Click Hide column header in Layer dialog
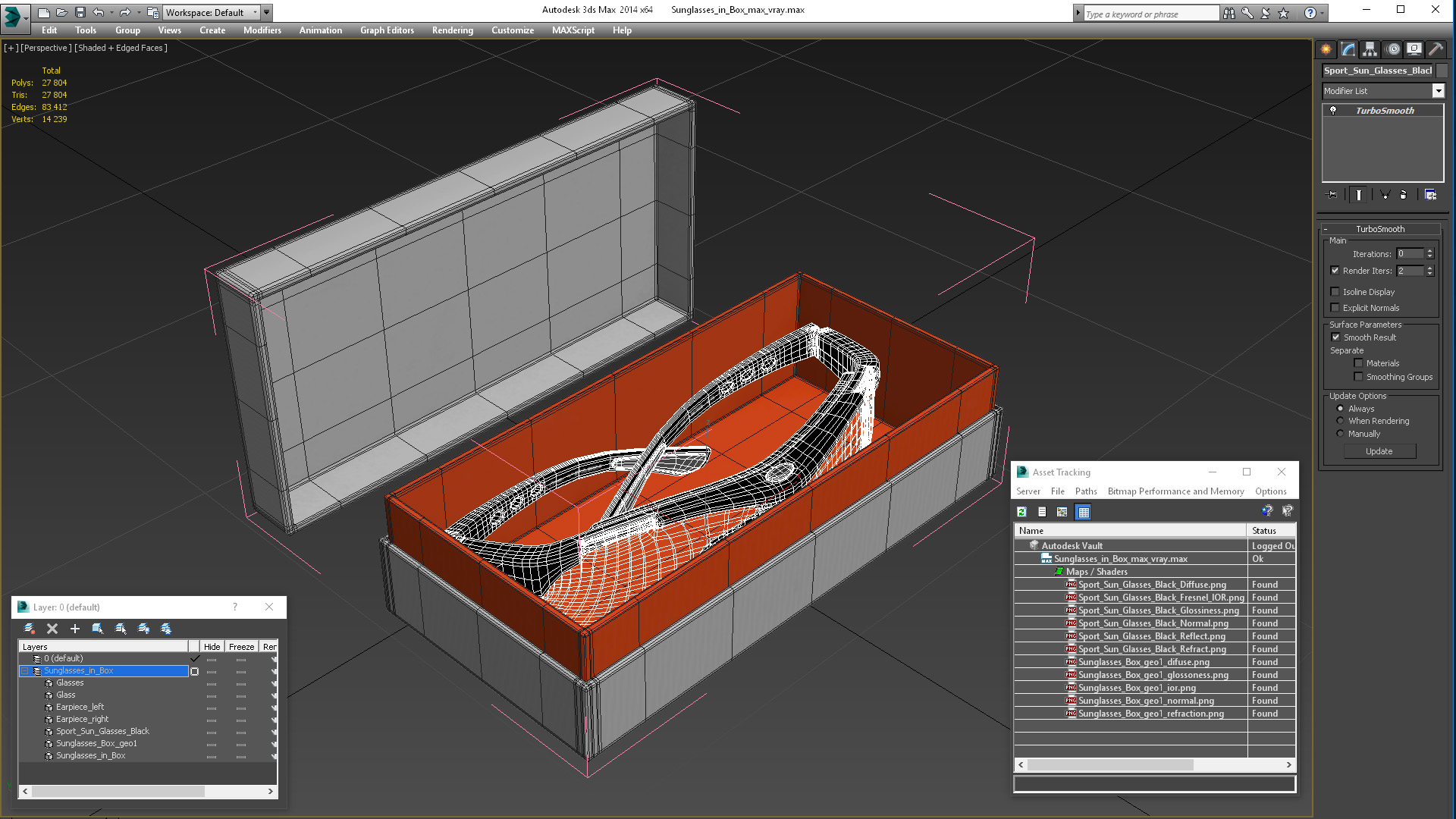Viewport: 1456px width, 819px height. 212,647
